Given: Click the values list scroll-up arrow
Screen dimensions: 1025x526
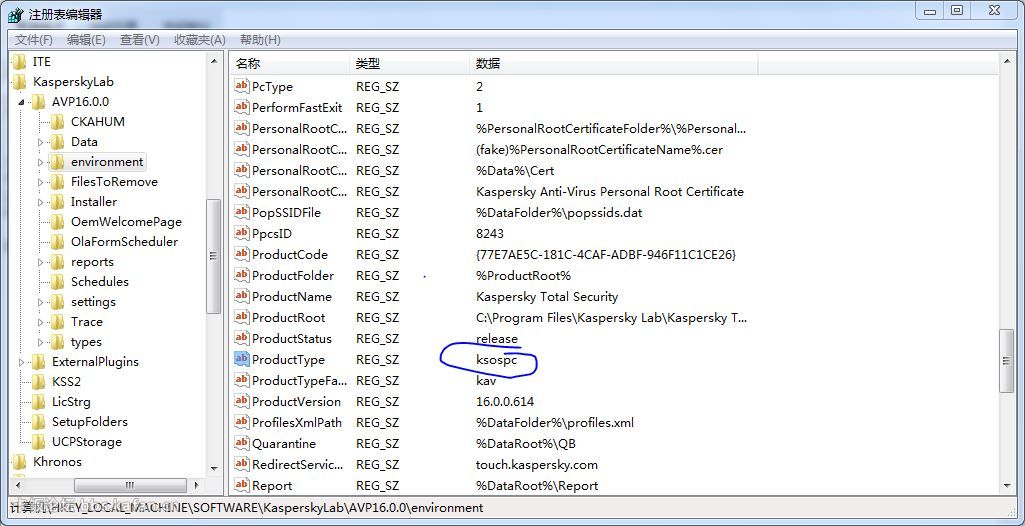Looking at the screenshot, I should pyautogui.click(x=1007, y=61).
